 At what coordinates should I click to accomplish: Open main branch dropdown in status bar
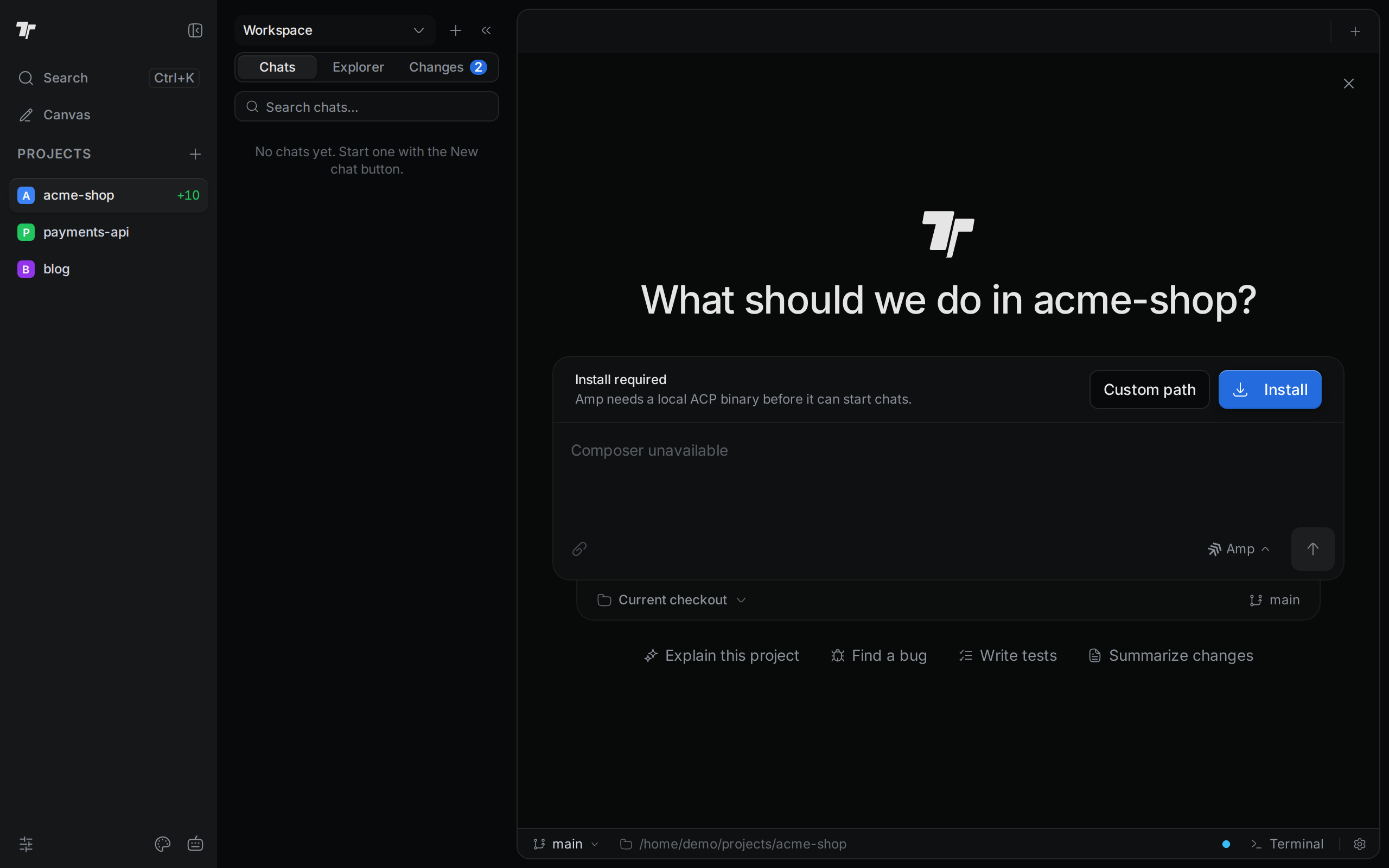click(566, 844)
